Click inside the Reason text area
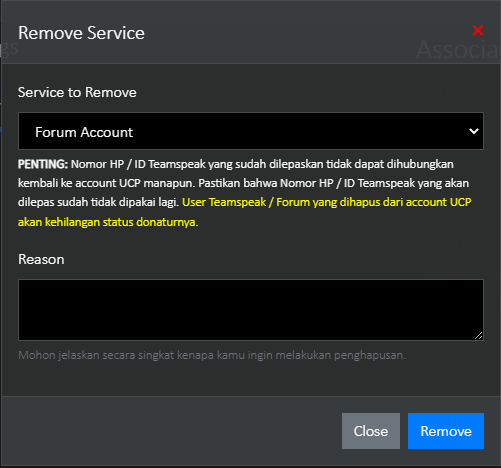 coord(251,310)
